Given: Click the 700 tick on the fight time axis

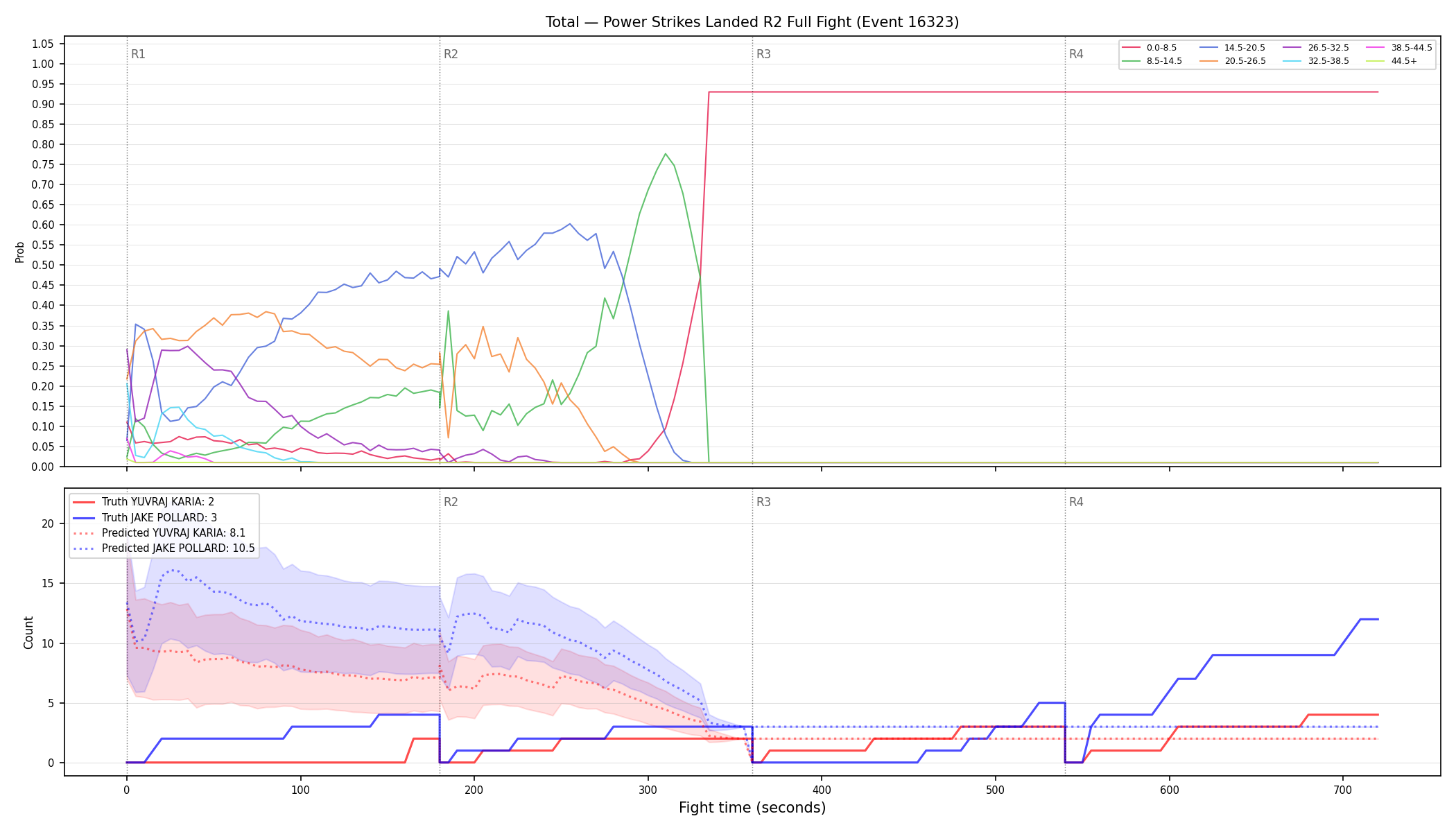Looking at the screenshot, I should [1343, 790].
